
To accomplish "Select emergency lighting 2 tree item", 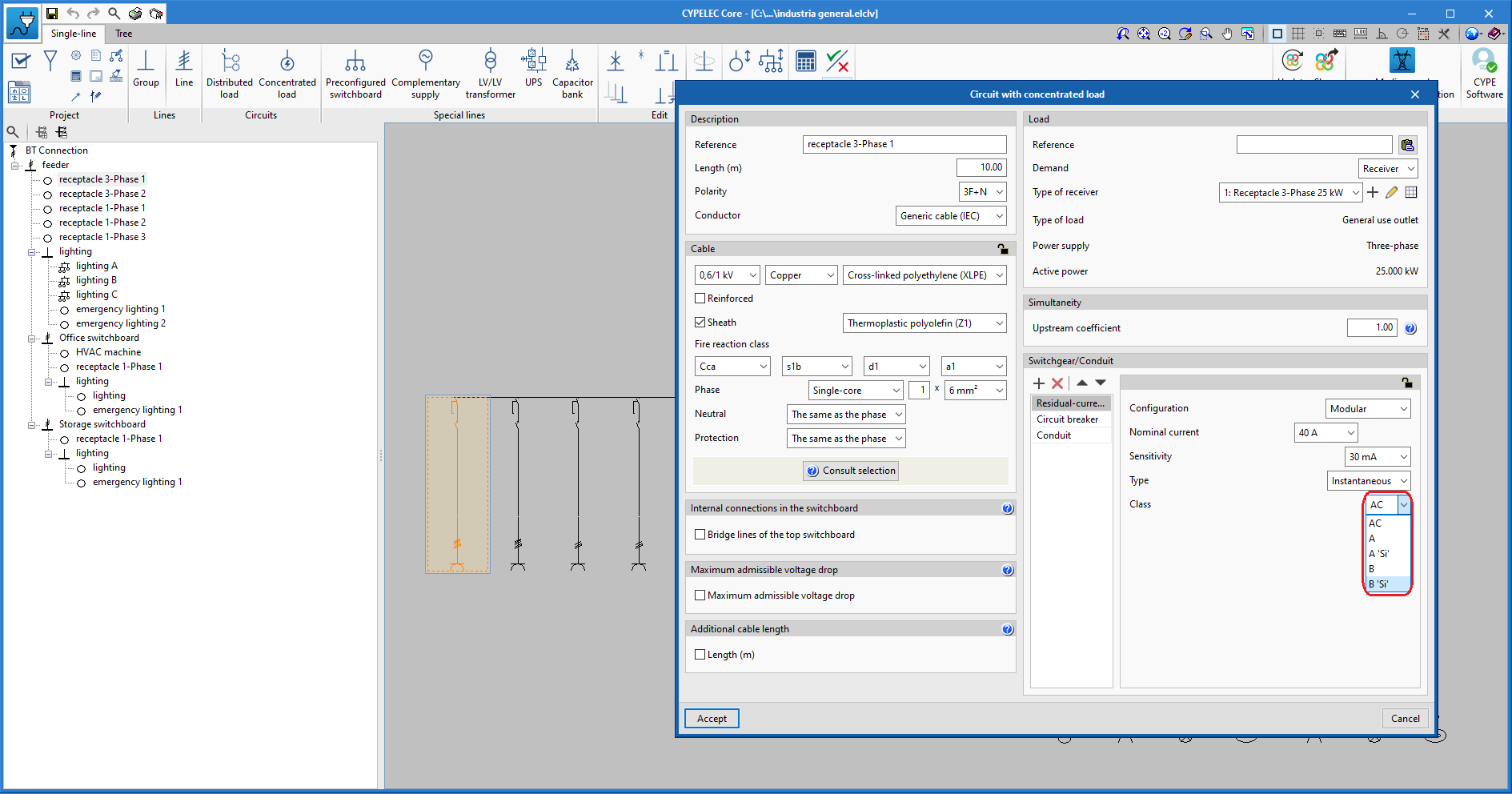I will (x=121, y=323).
